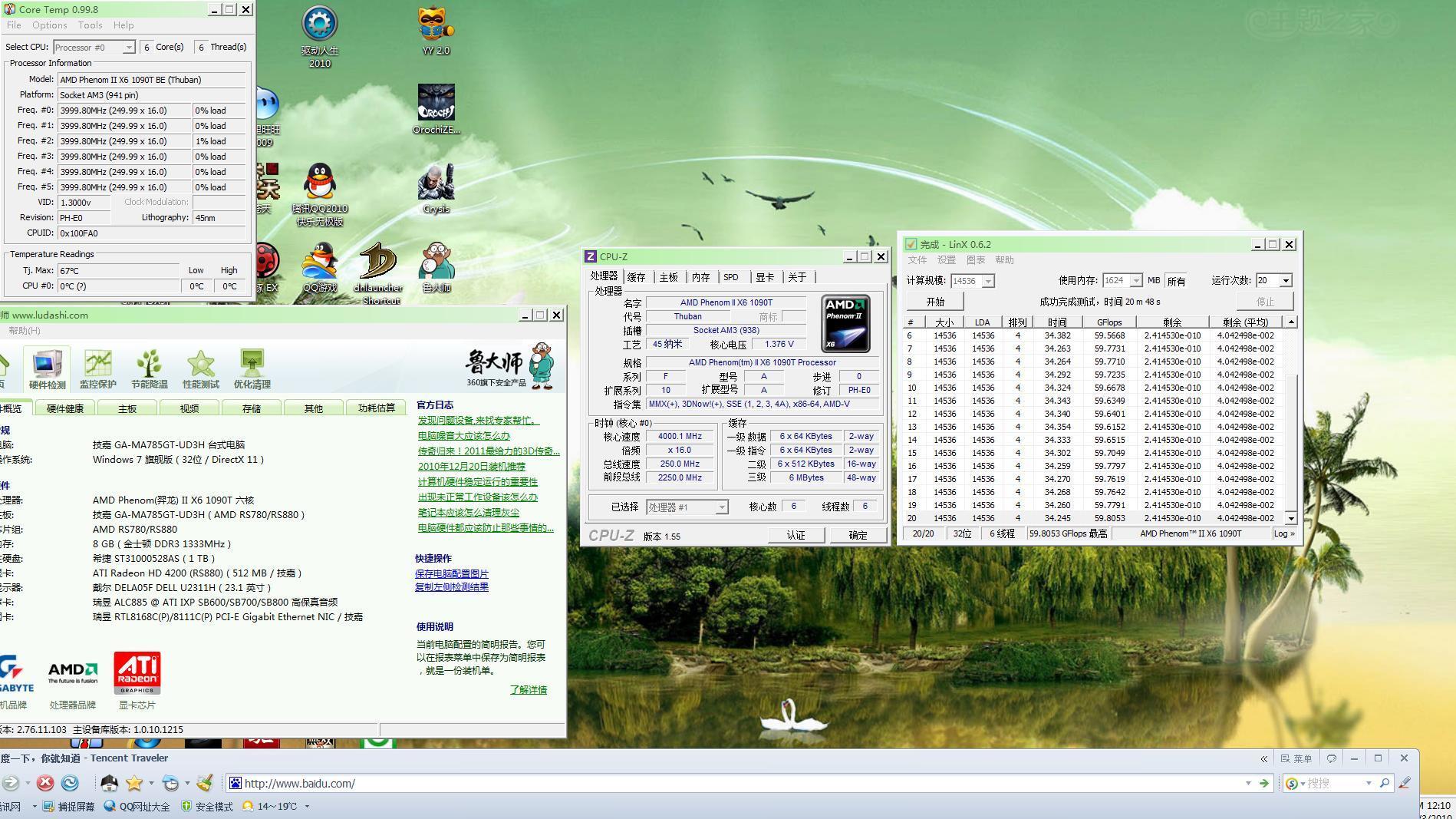The width and height of the screenshot is (1456, 819).
Task: Click the 保存电脑配置图片 link
Action: coord(451,573)
